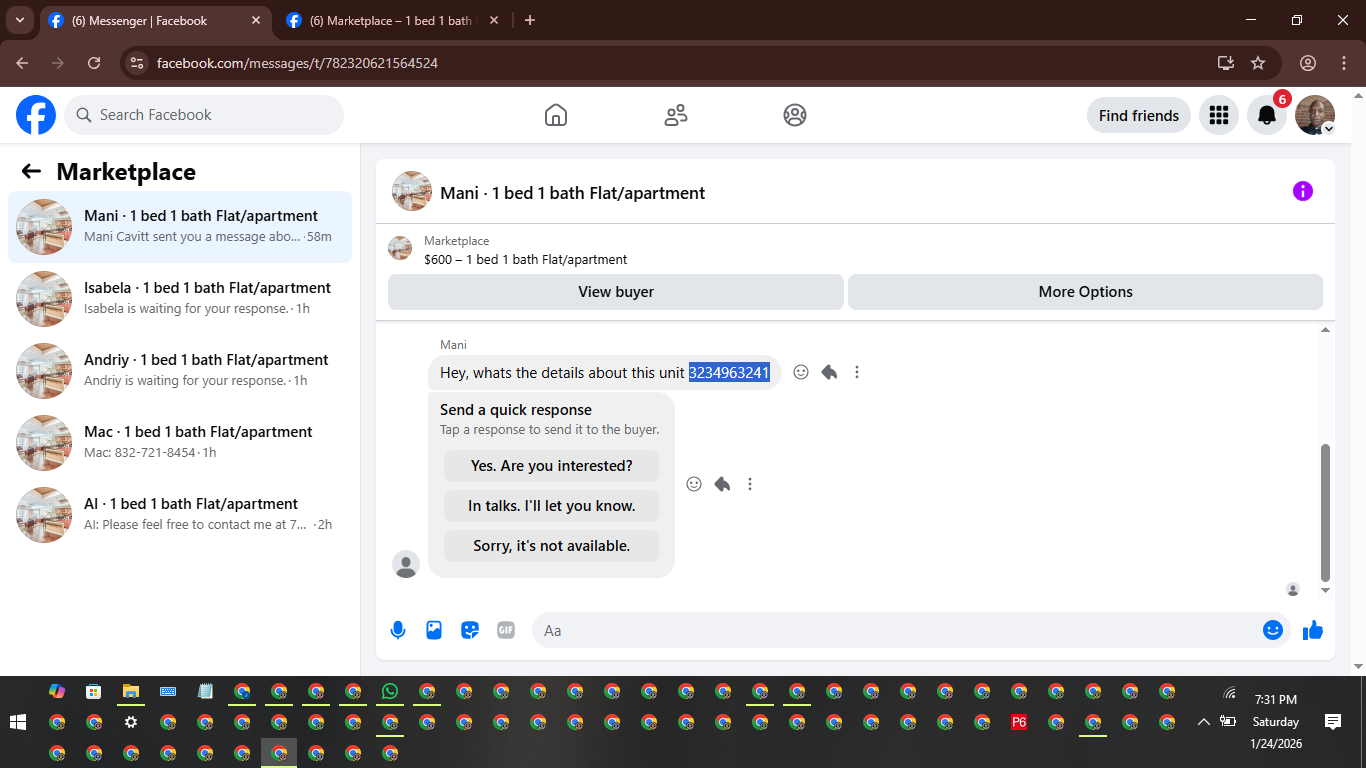Click the conversation scrollbar thumb

(x=1326, y=512)
